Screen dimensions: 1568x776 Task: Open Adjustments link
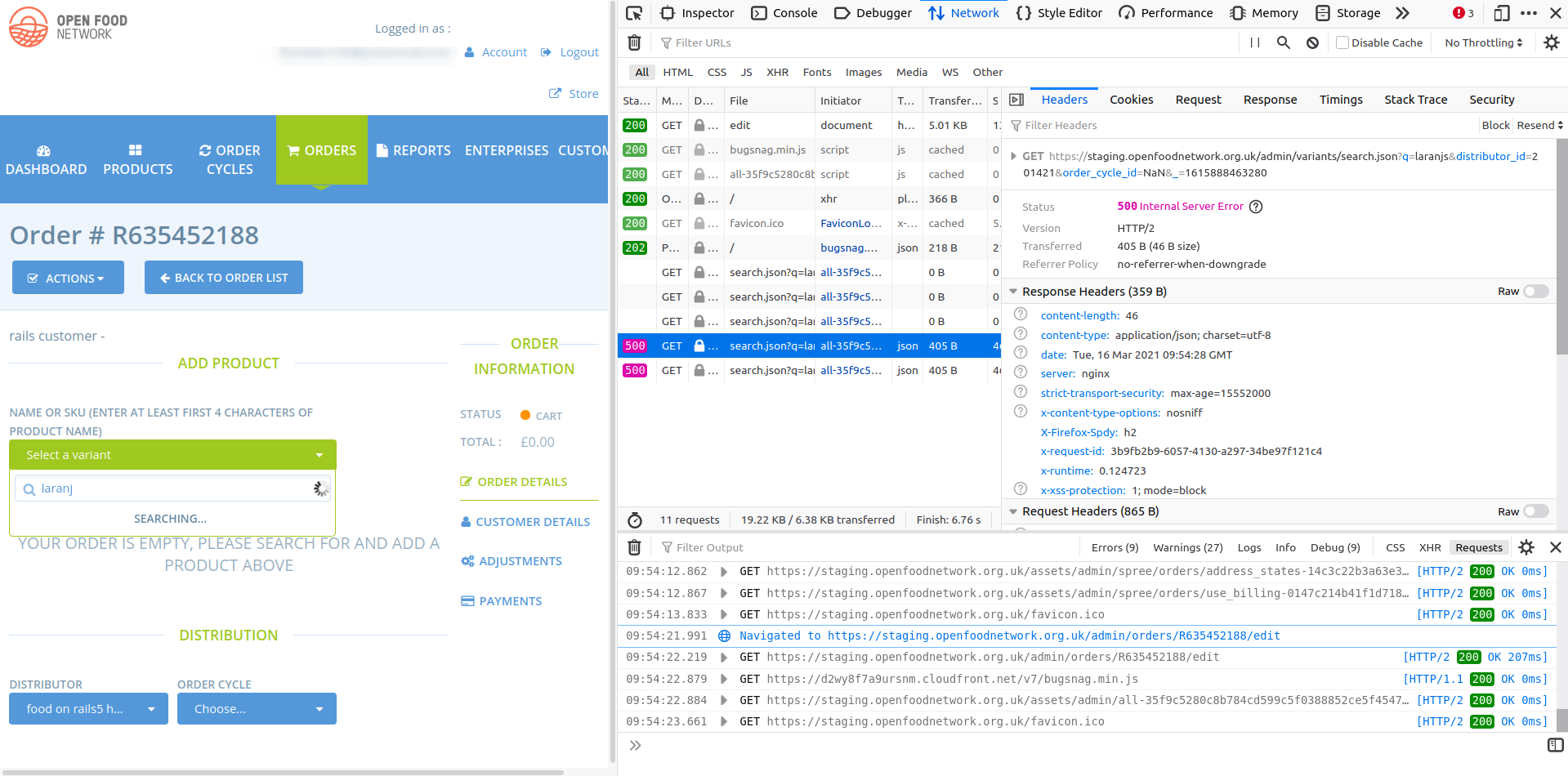tap(511, 561)
